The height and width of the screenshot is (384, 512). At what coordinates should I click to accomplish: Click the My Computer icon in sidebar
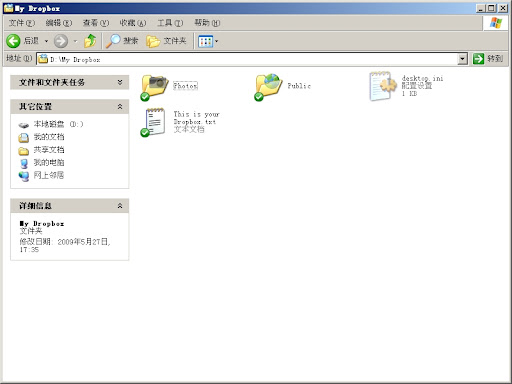coord(24,163)
